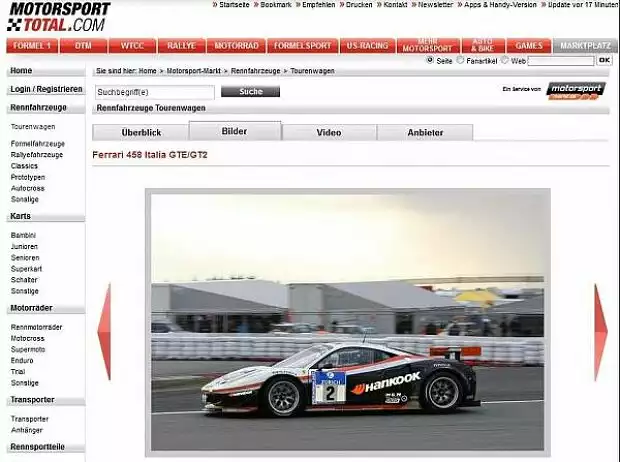Open Senioren in the sidebar
The height and width of the screenshot is (462, 620).
point(25,258)
